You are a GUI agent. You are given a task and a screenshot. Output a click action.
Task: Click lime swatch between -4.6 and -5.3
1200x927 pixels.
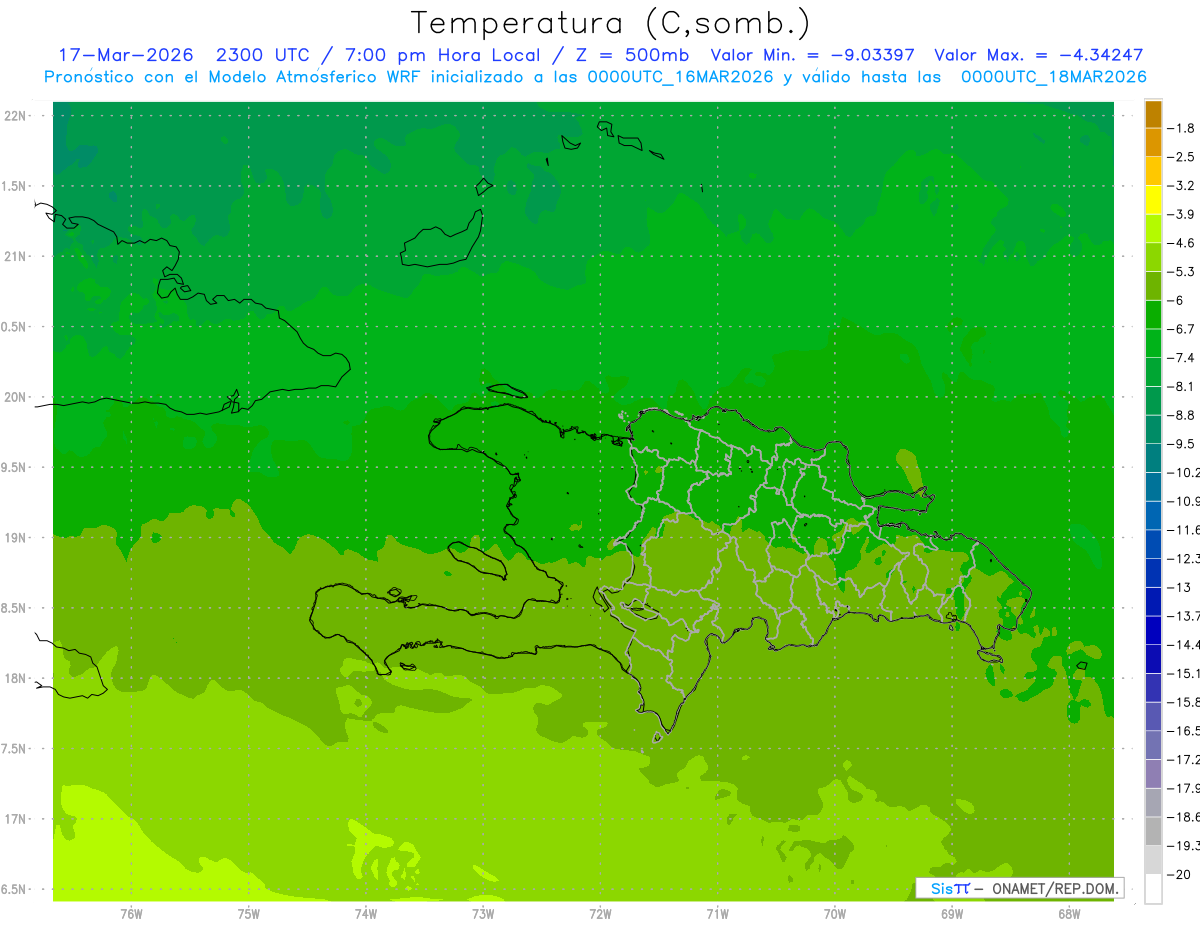pos(1153,258)
